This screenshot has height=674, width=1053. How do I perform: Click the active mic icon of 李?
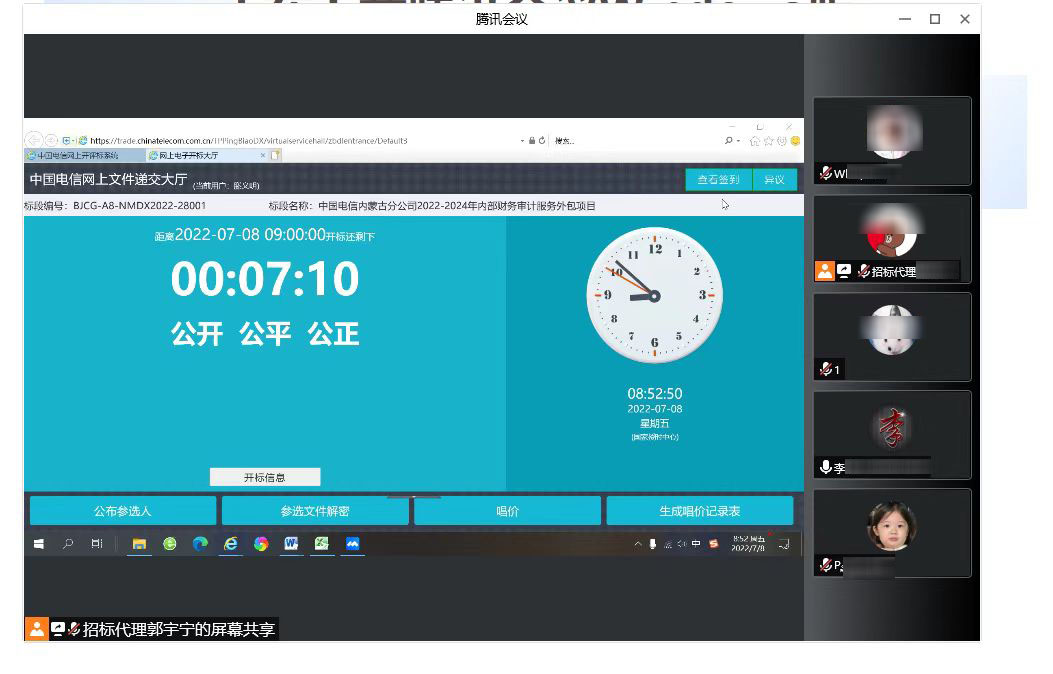826,467
